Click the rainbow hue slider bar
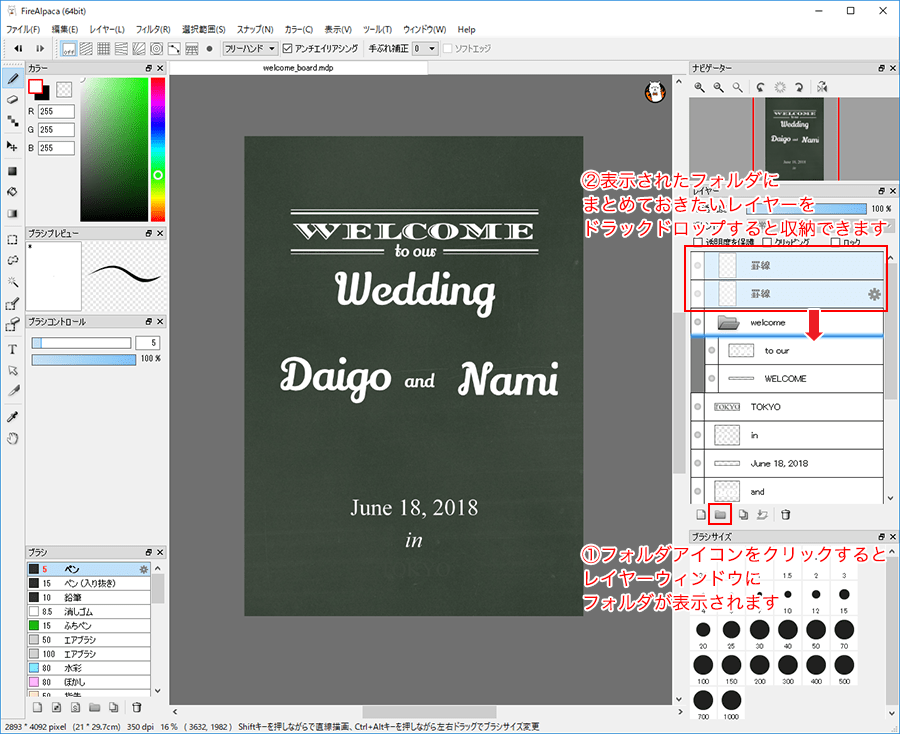 click(x=158, y=150)
